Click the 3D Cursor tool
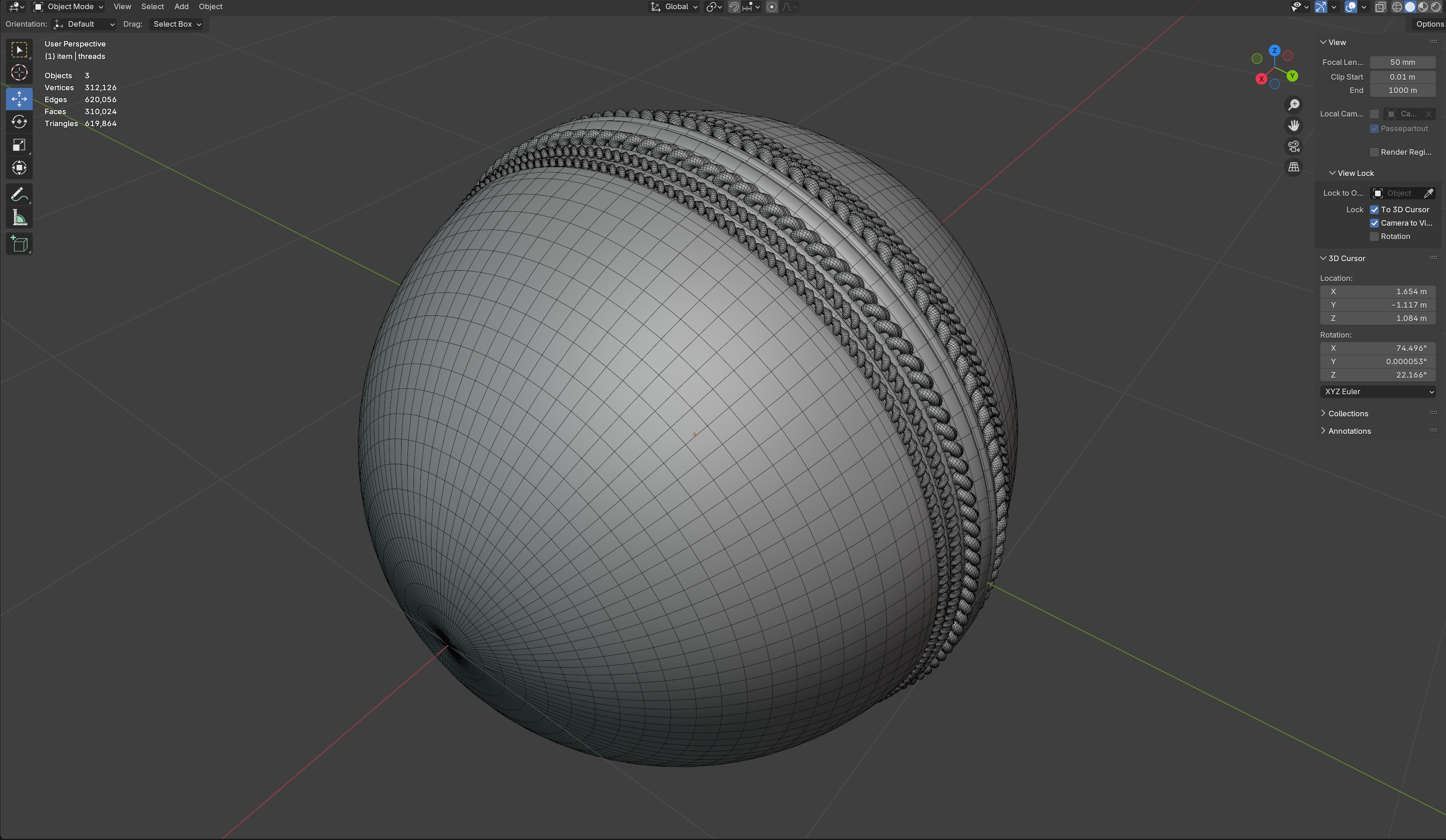Screen dimensions: 1446x840 [x=19, y=72]
